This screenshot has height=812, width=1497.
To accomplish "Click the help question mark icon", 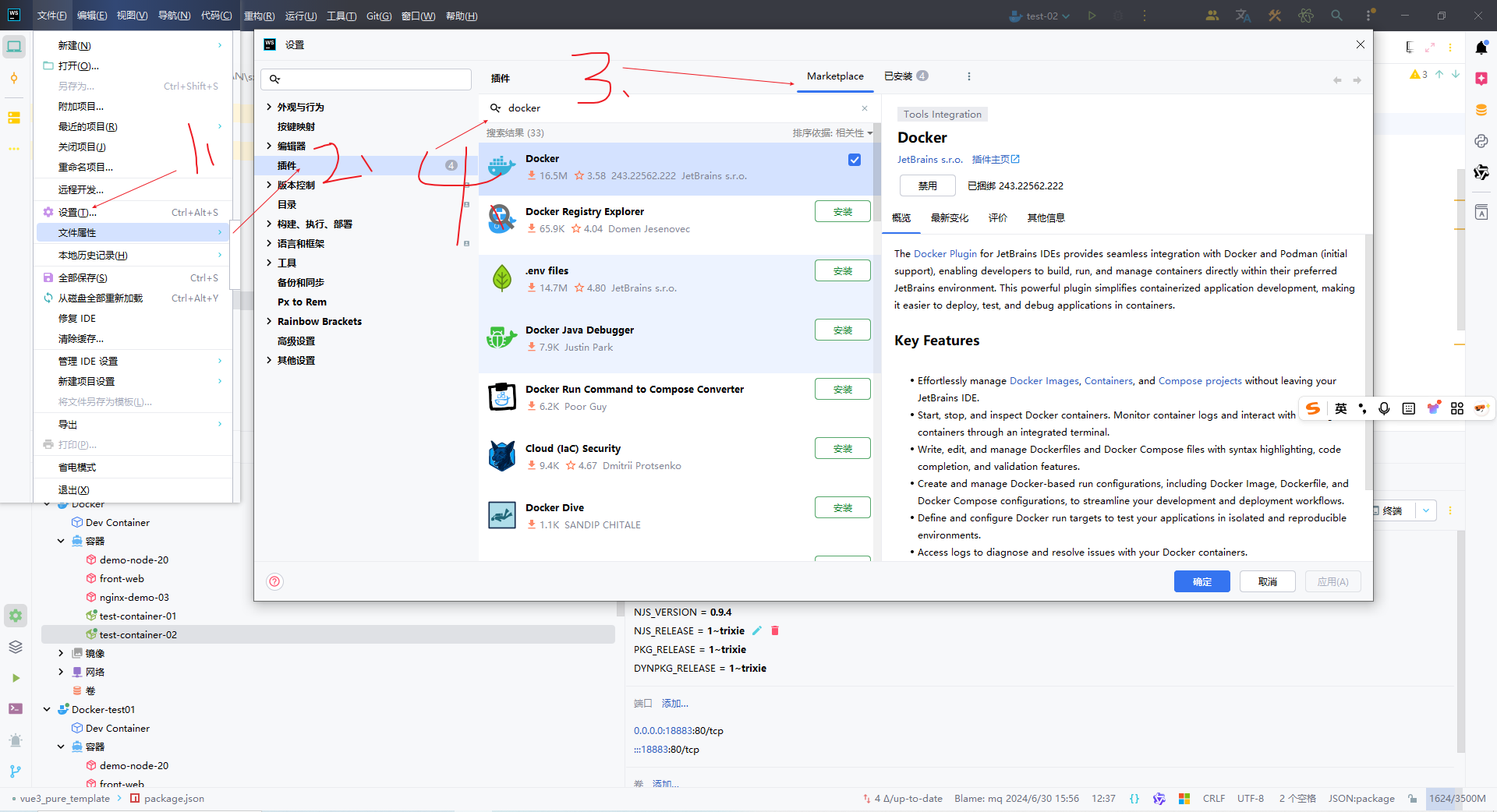I will click(274, 581).
